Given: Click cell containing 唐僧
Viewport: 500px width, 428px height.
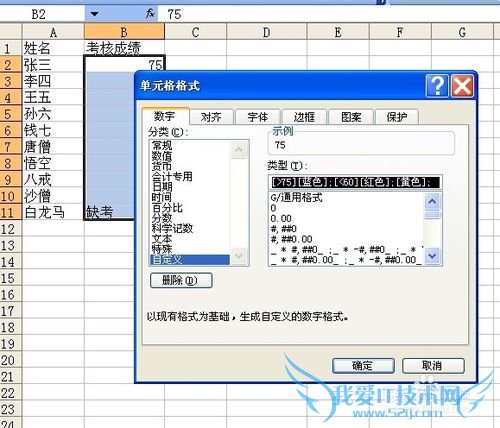Looking at the screenshot, I should click(53, 147).
